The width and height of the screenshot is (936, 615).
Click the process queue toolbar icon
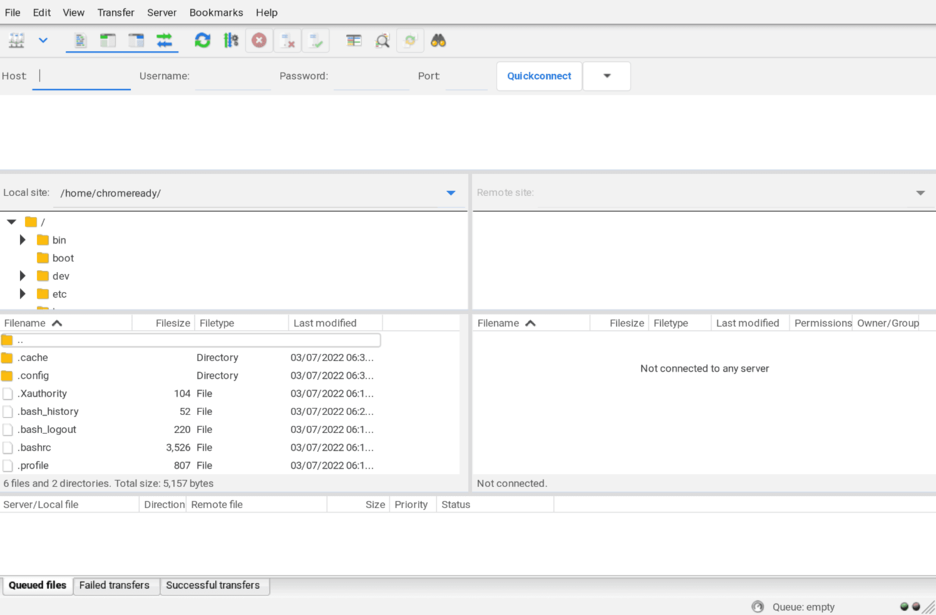point(231,41)
